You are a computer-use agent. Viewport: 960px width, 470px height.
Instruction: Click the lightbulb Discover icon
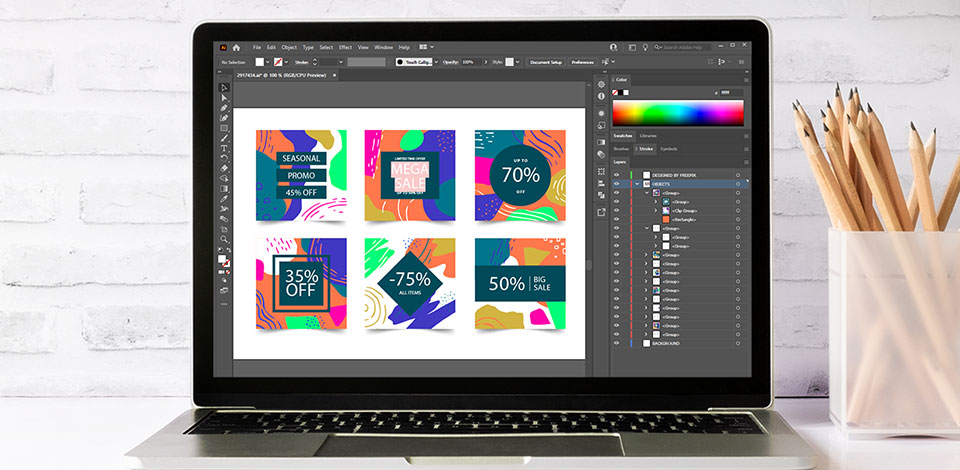point(645,47)
